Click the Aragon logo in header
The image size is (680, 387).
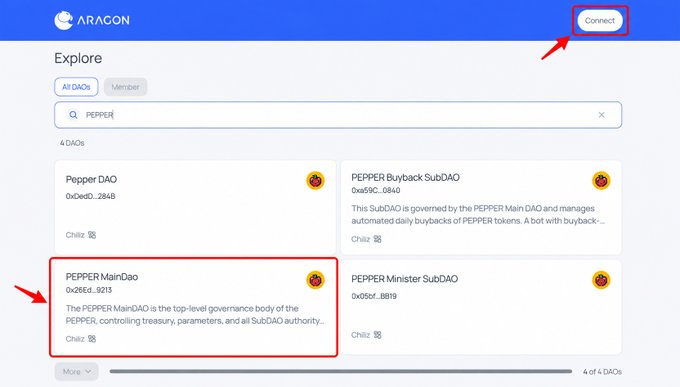point(92,20)
